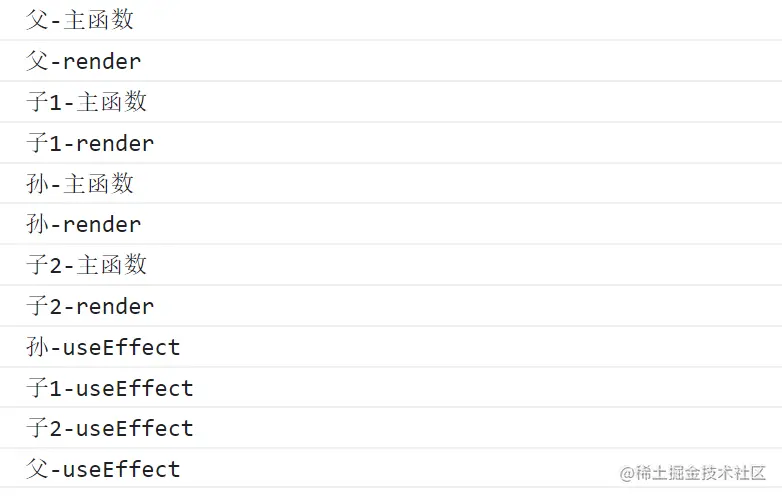Click the 父-主函数 log line
Viewport: 782px width, 498px height.
80,20
